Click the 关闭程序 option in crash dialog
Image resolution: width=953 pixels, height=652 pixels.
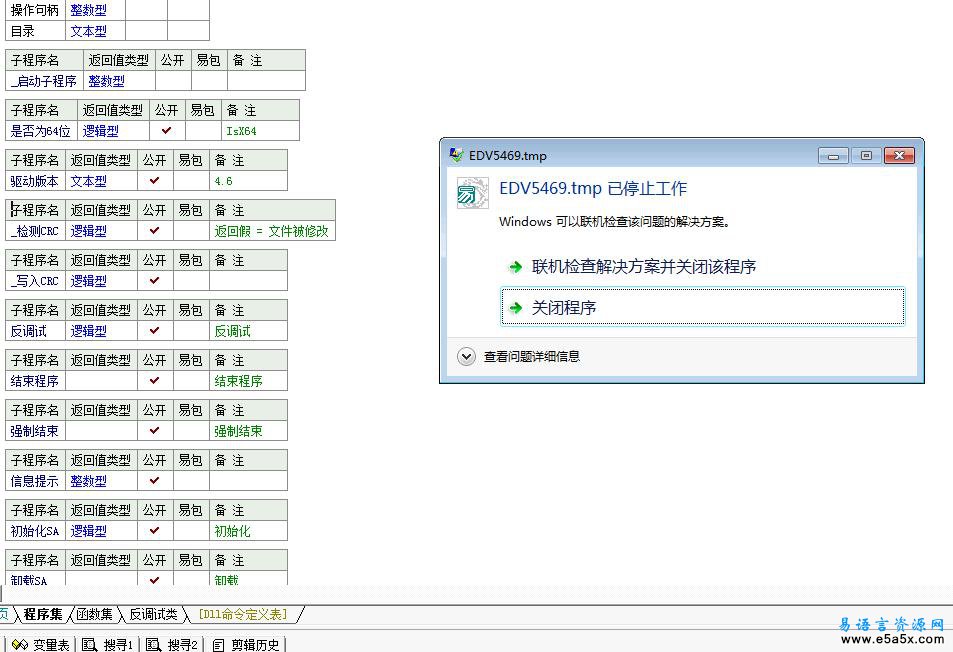tap(703, 307)
